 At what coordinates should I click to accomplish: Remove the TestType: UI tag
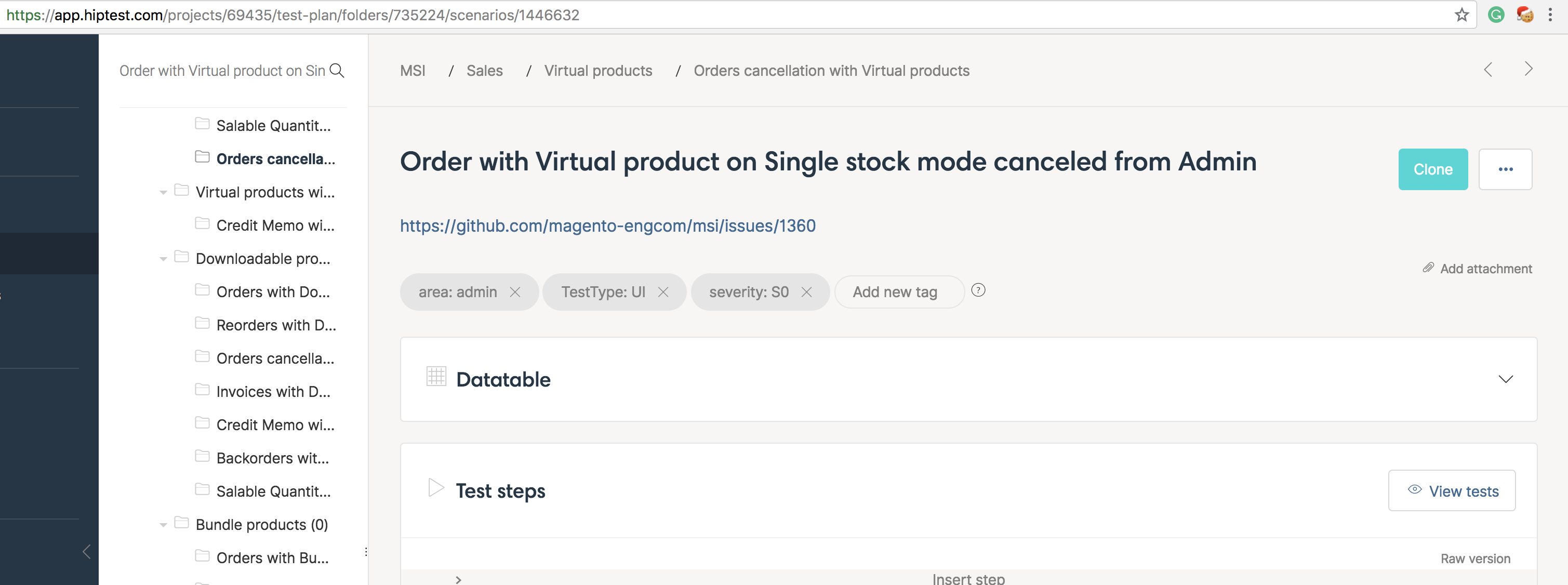tap(663, 292)
